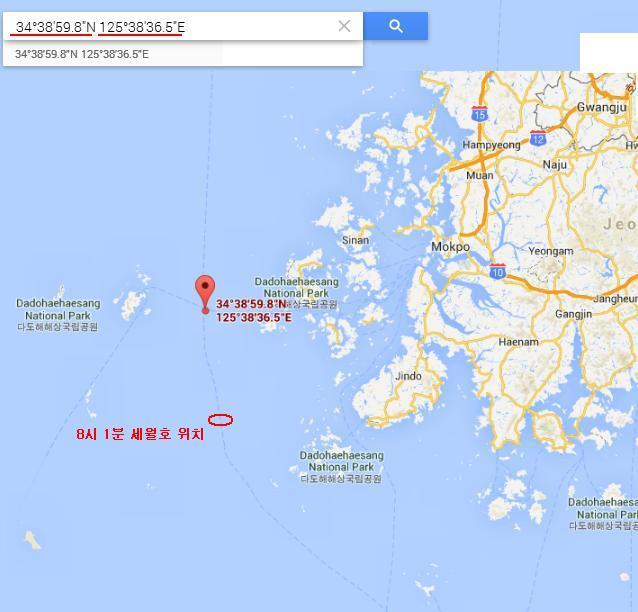Click the Mokpo city label
The width and height of the screenshot is (638, 612).
(450, 247)
